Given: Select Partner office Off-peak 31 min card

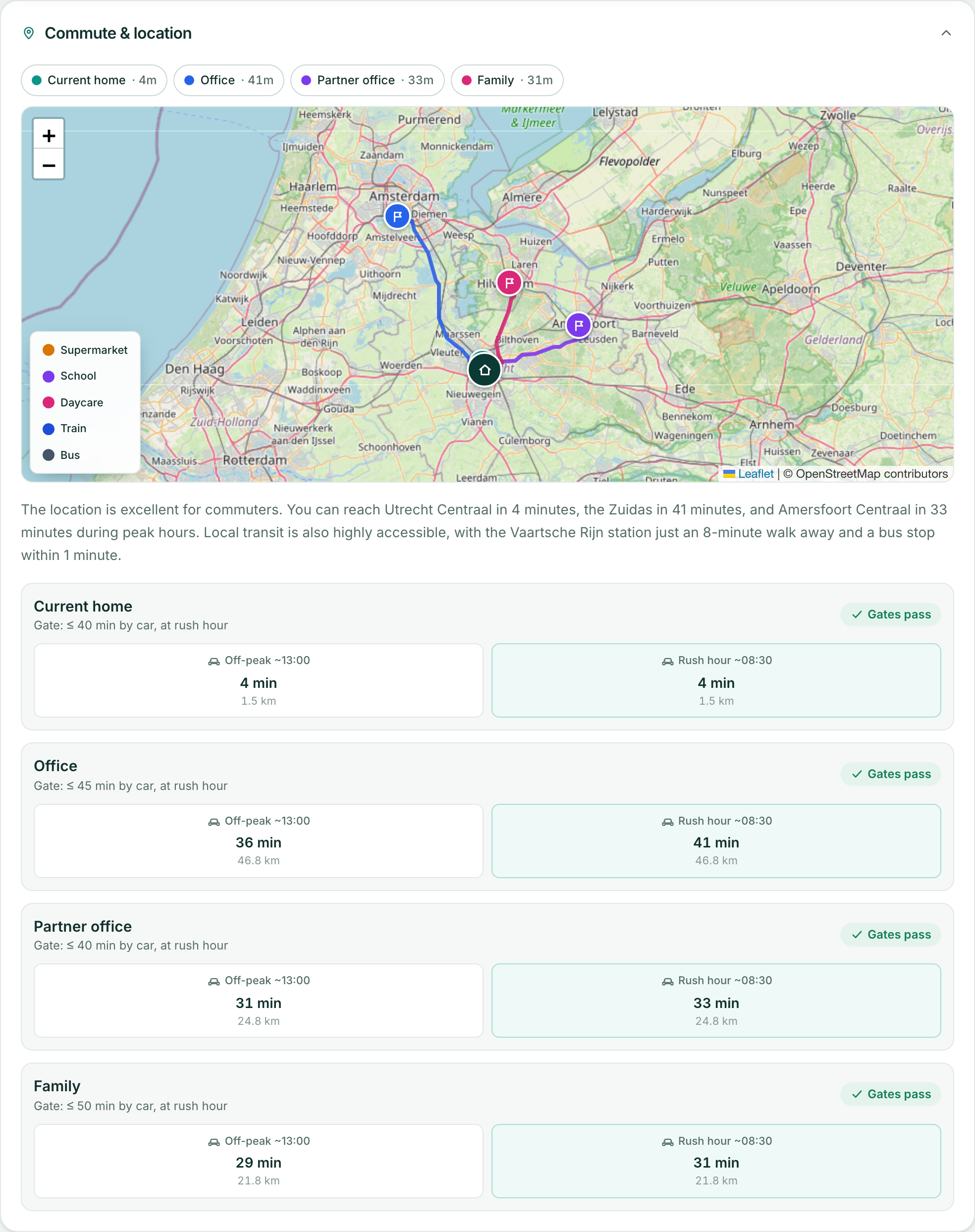Looking at the screenshot, I should pos(259,1001).
